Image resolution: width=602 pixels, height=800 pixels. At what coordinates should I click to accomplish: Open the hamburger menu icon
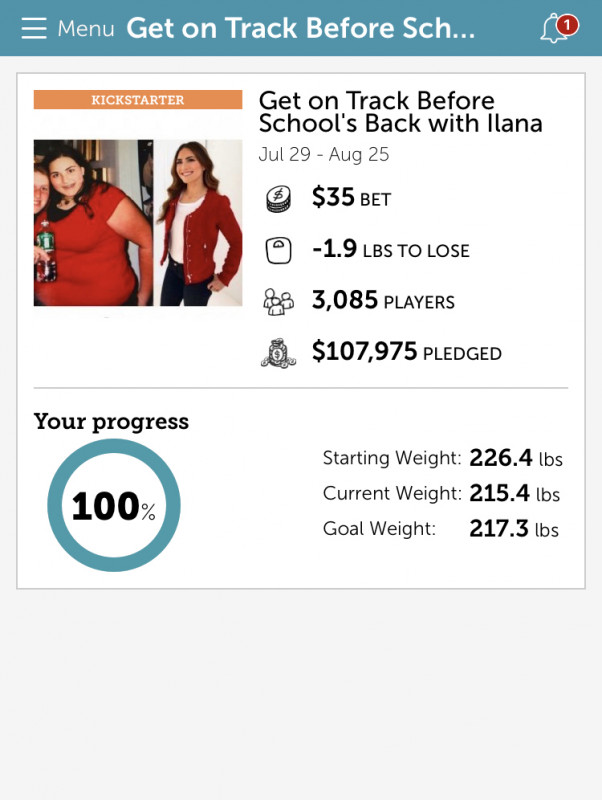click(34, 28)
